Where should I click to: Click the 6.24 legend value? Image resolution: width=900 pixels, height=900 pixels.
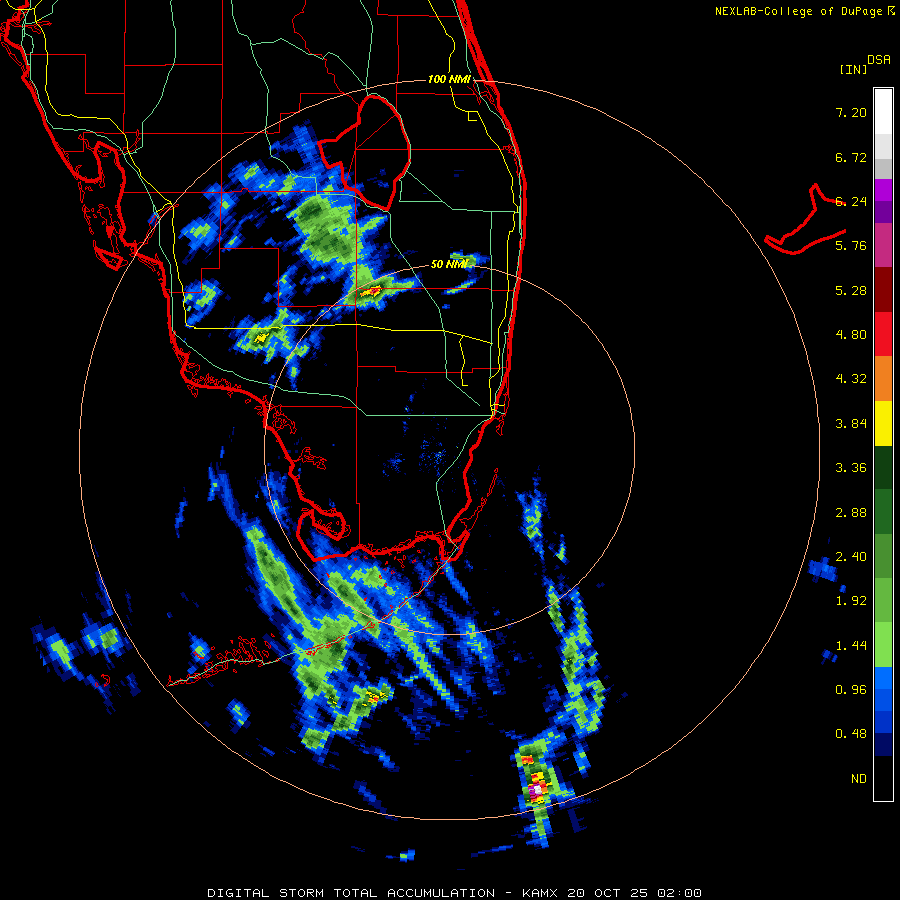pos(851,201)
